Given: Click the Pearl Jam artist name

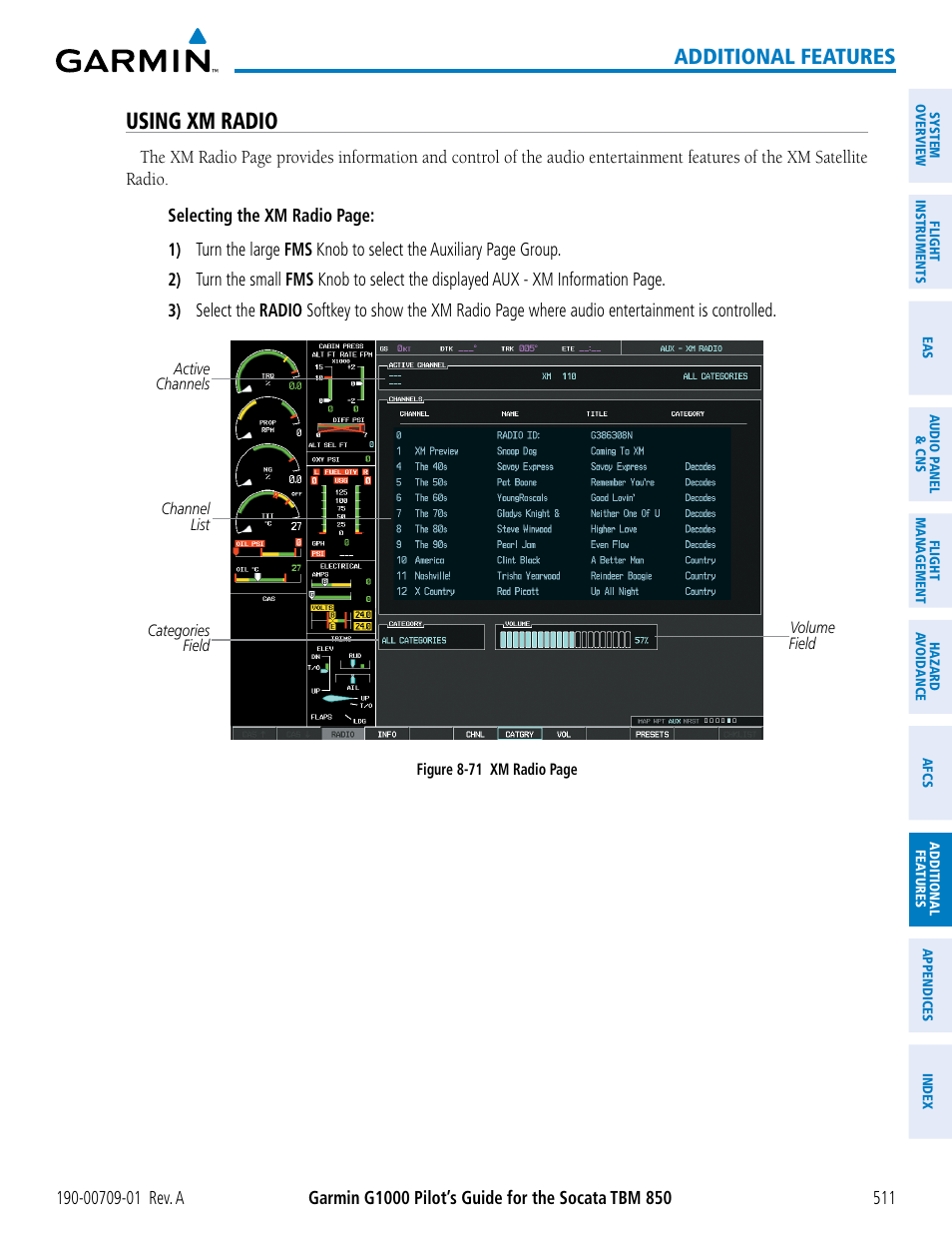Looking at the screenshot, I should 516,544.
